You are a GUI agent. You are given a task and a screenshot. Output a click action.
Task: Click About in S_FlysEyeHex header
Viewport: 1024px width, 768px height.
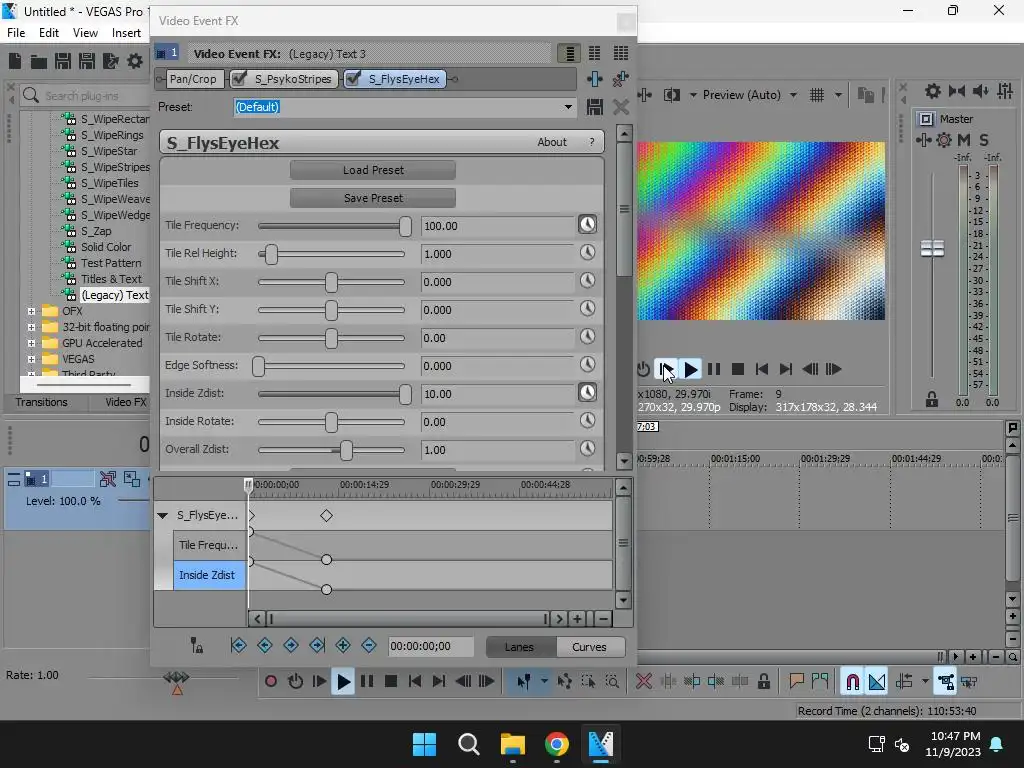552,142
